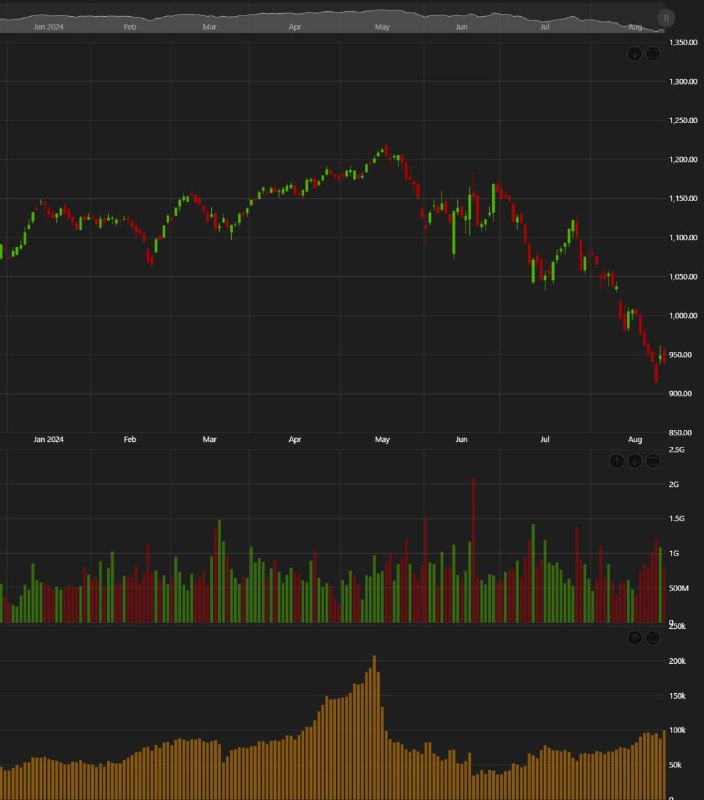Screen dimensions: 704x800
Task: Move the volume pane down
Action: click(x=635, y=461)
